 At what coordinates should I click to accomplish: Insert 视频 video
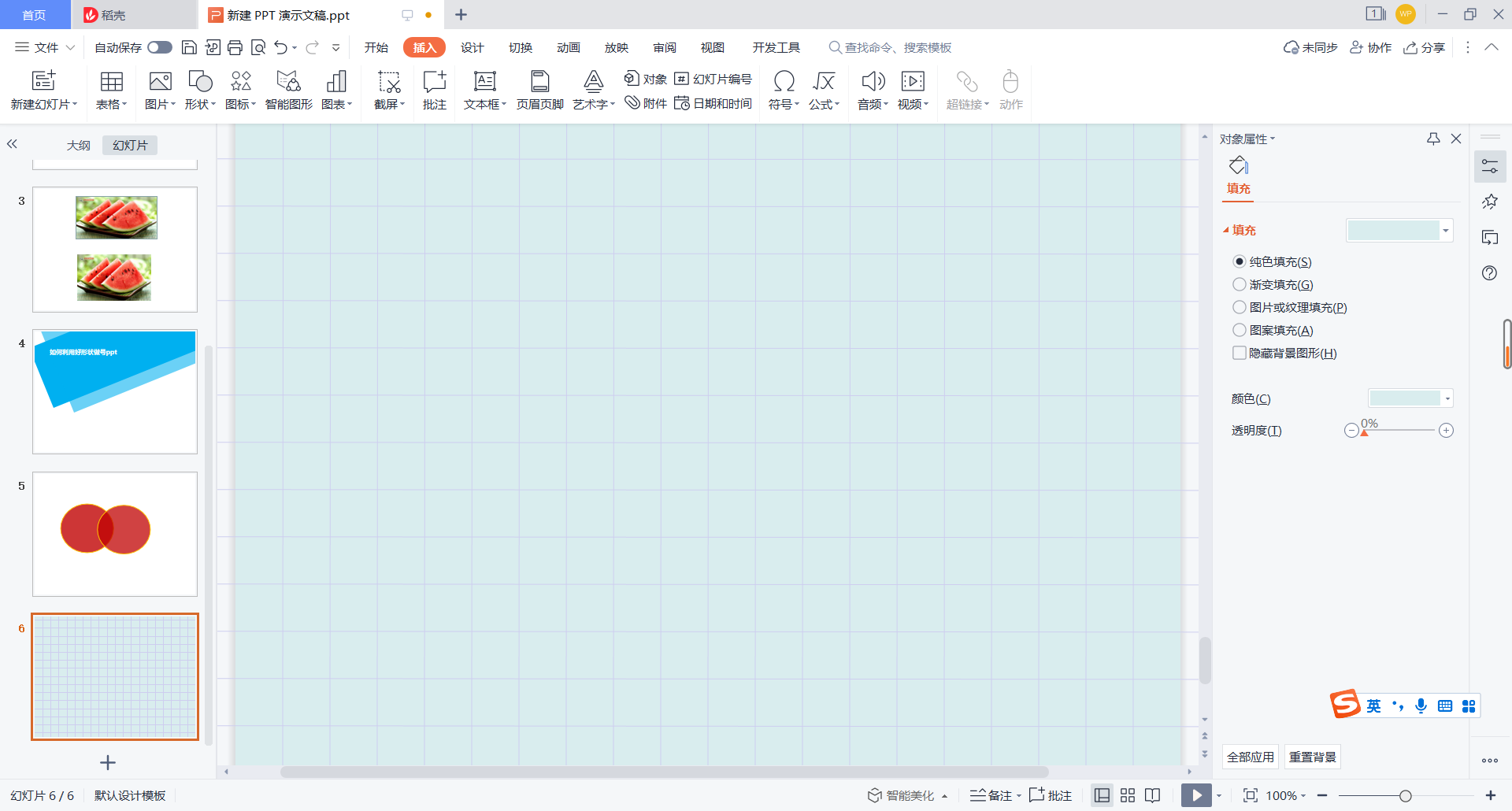[x=913, y=91]
